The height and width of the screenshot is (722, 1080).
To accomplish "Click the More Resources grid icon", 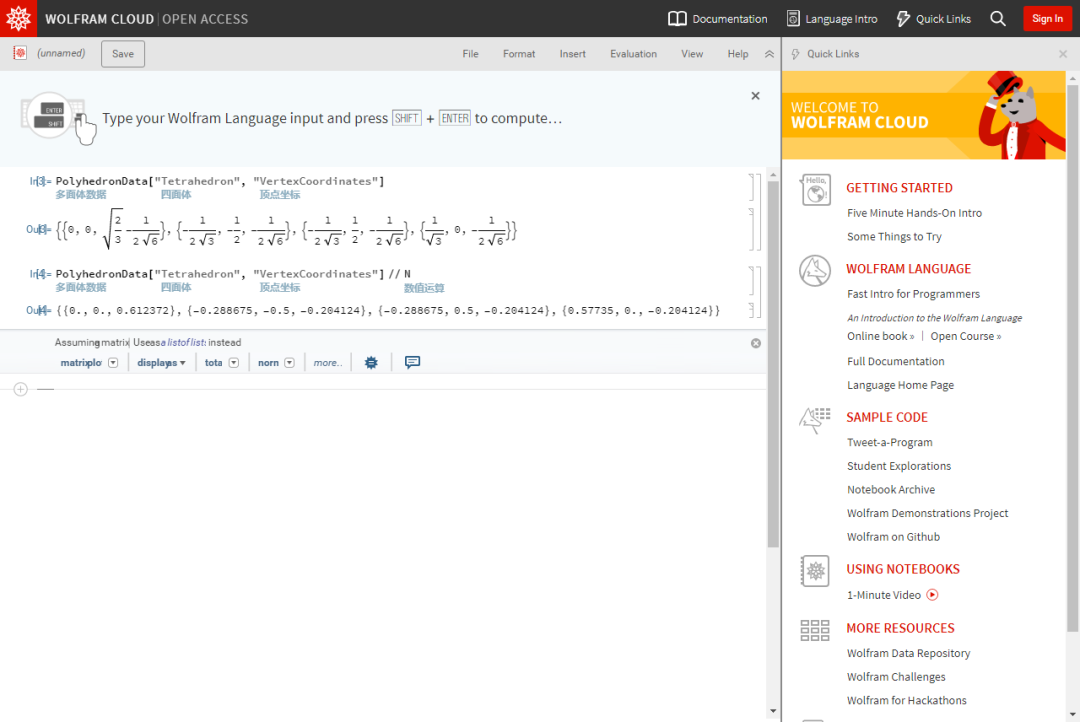I will [x=815, y=630].
